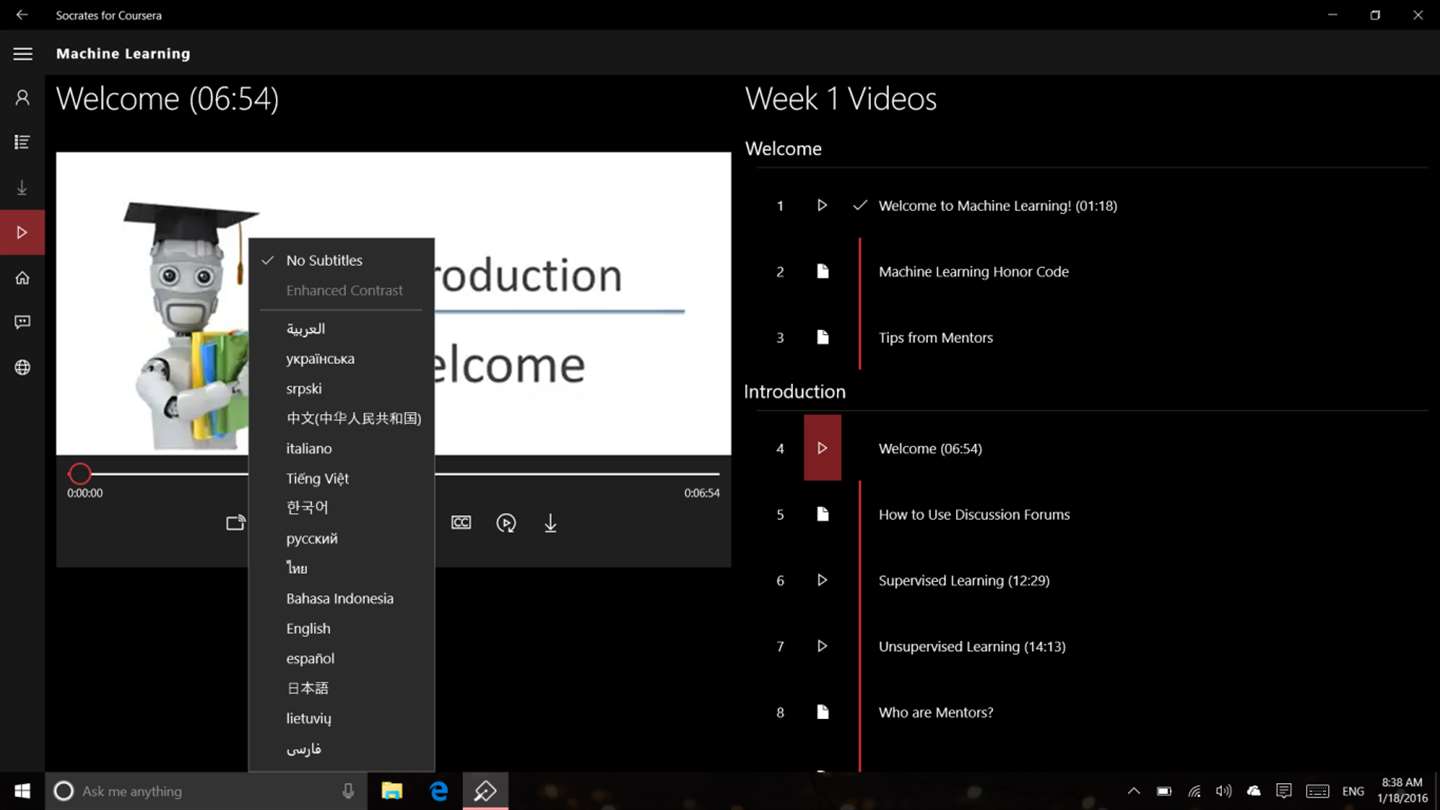
Task: Open Supervised Learning (12:29) lecture
Action: (x=964, y=580)
